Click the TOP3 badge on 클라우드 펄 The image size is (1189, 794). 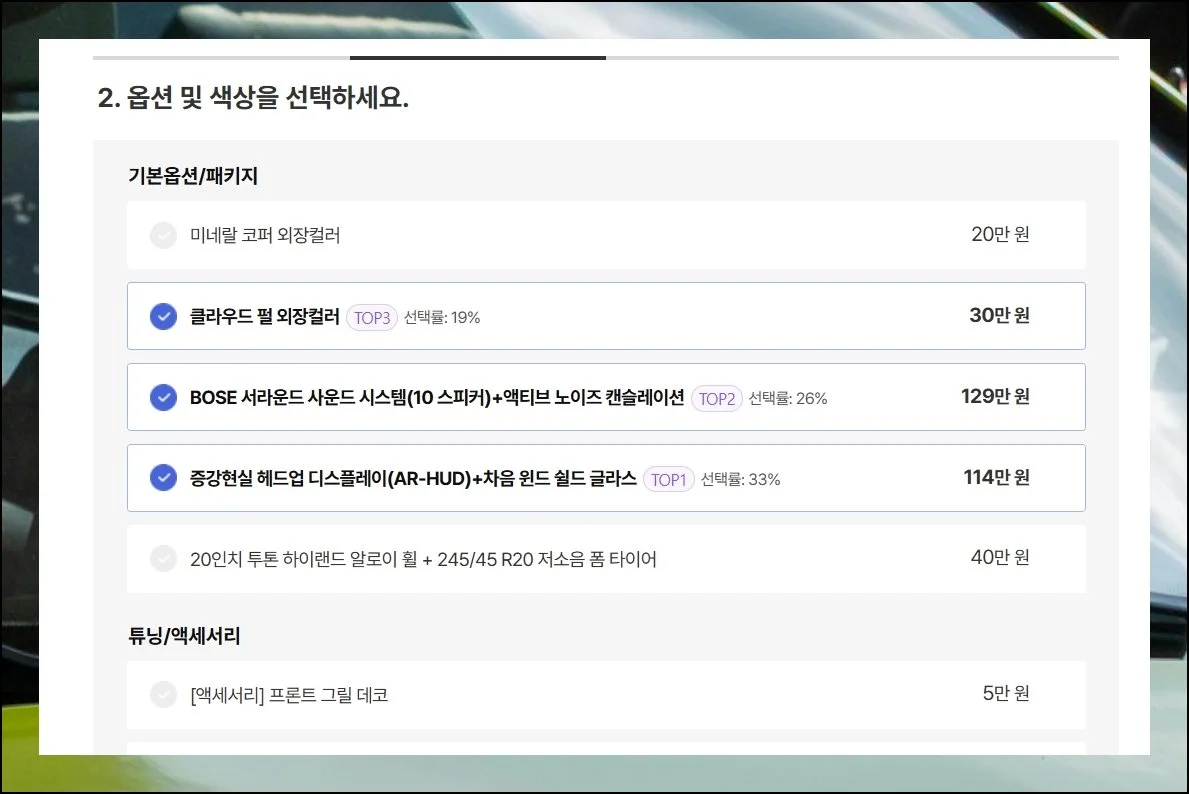[371, 318]
